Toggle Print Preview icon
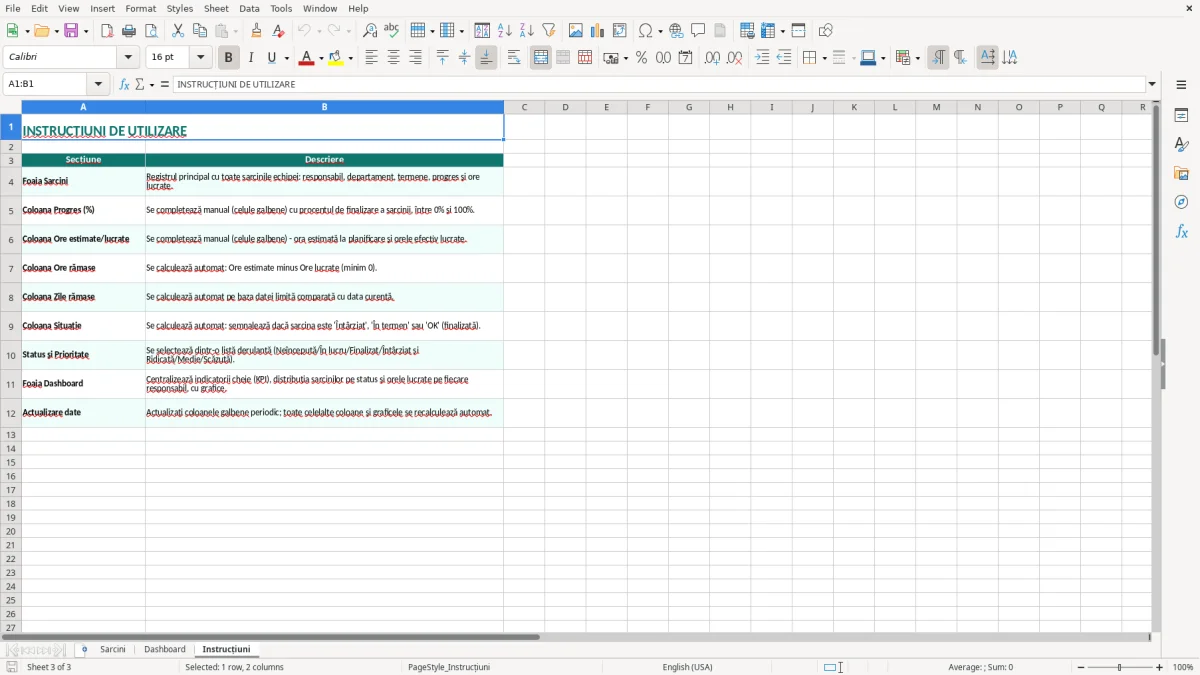1200x675 pixels. (x=151, y=31)
